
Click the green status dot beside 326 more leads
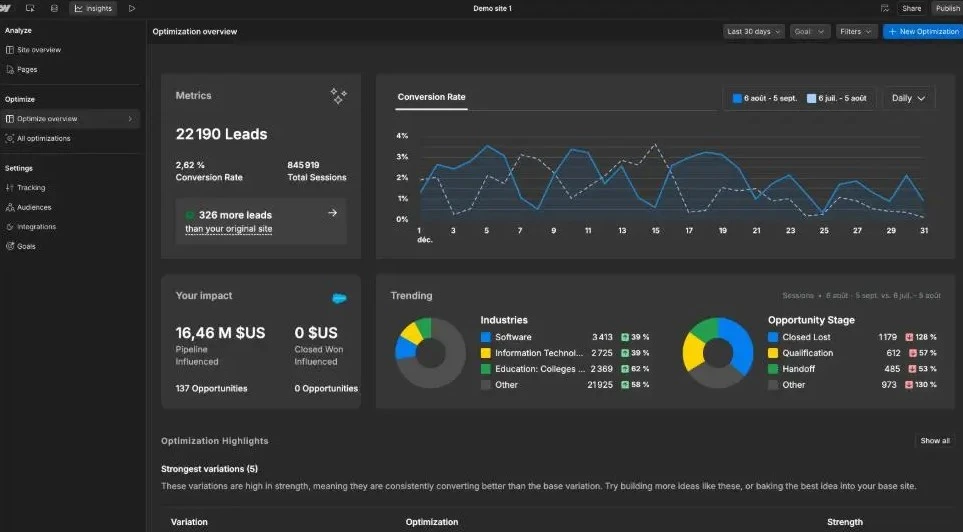190,215
